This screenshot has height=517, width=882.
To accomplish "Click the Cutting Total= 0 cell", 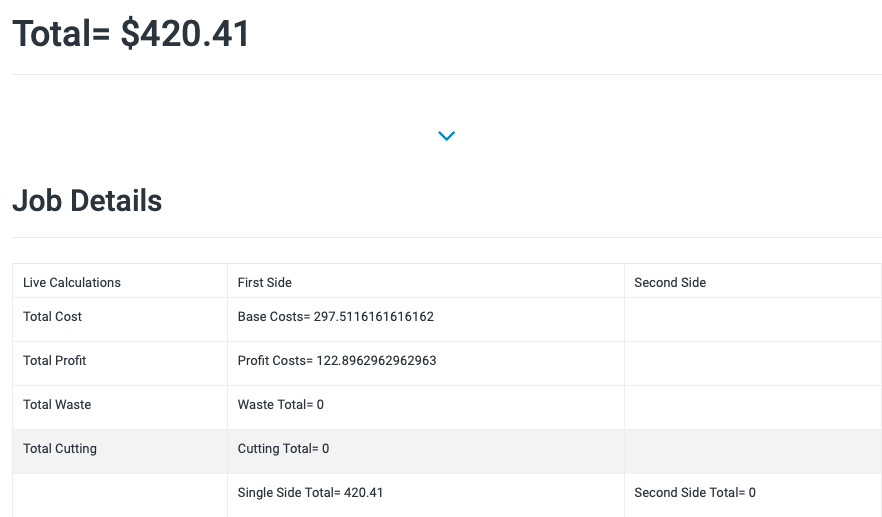I will coord(426,451).
